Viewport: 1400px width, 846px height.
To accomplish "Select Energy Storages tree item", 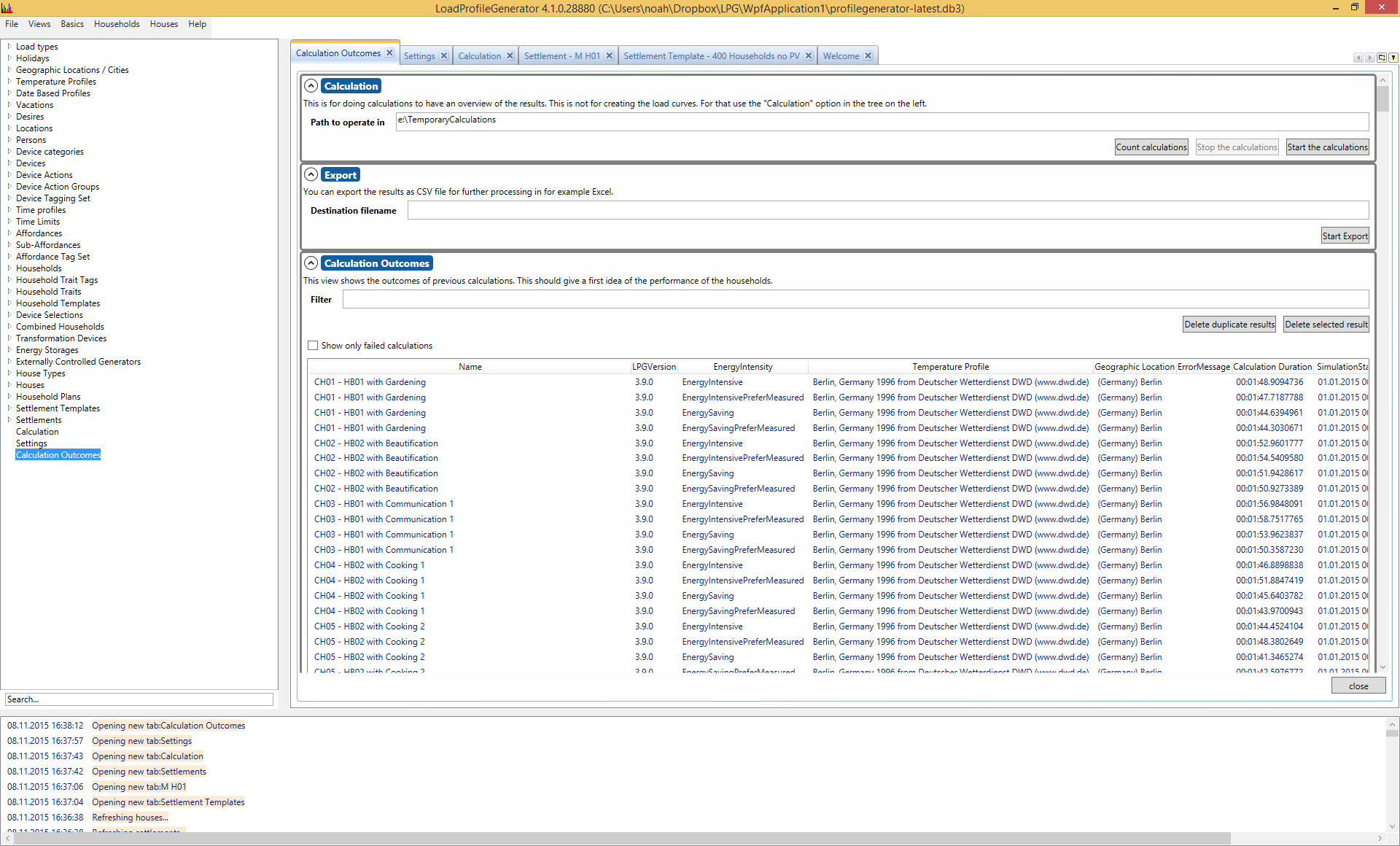I will [x=47, y=350].
